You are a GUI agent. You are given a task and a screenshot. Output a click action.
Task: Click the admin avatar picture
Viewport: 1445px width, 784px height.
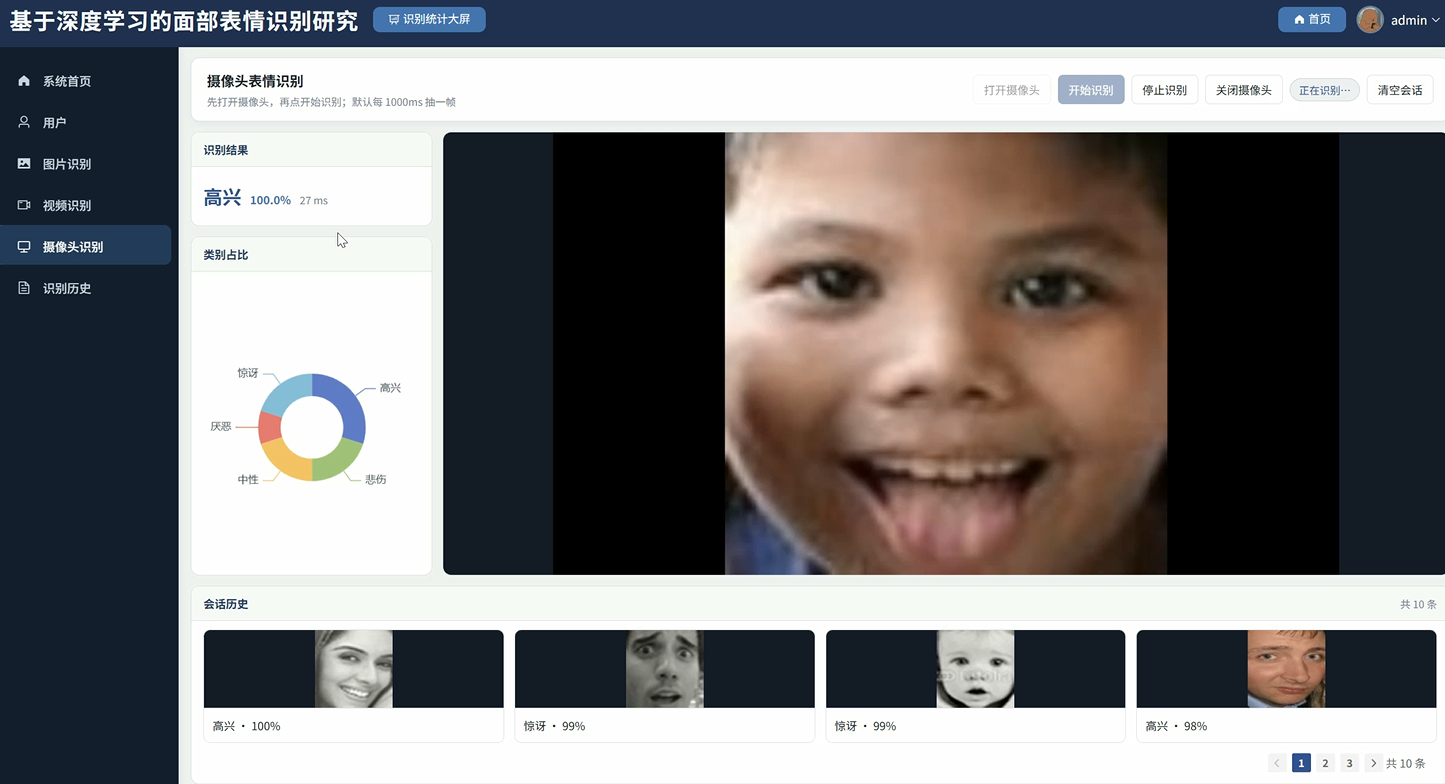1370,20
